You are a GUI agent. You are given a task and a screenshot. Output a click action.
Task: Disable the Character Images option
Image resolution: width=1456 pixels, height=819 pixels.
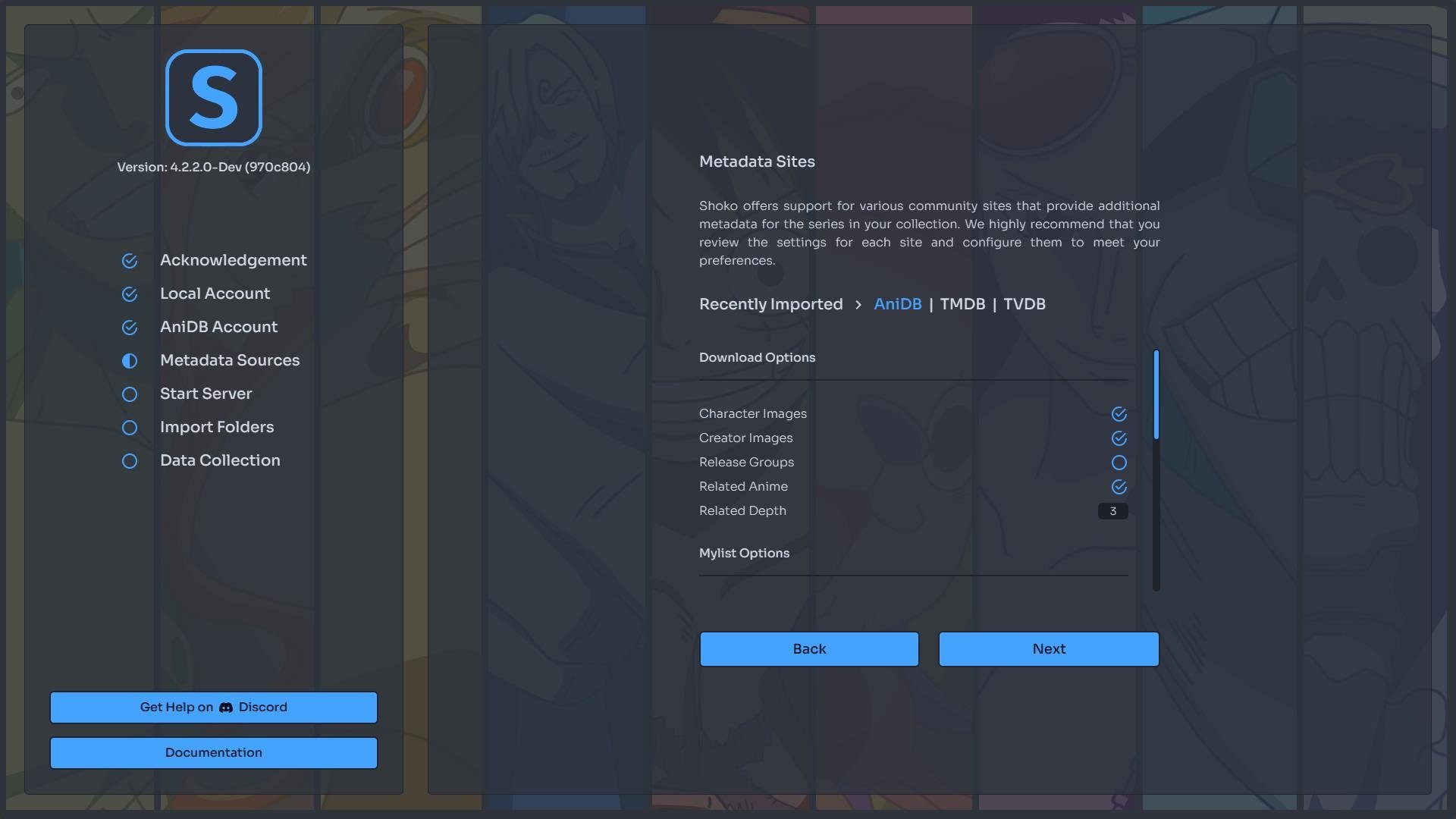point(1119,414)
